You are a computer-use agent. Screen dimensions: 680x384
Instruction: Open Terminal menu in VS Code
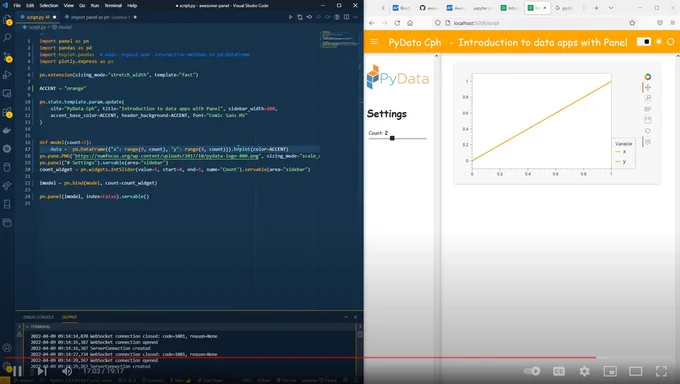113,6
